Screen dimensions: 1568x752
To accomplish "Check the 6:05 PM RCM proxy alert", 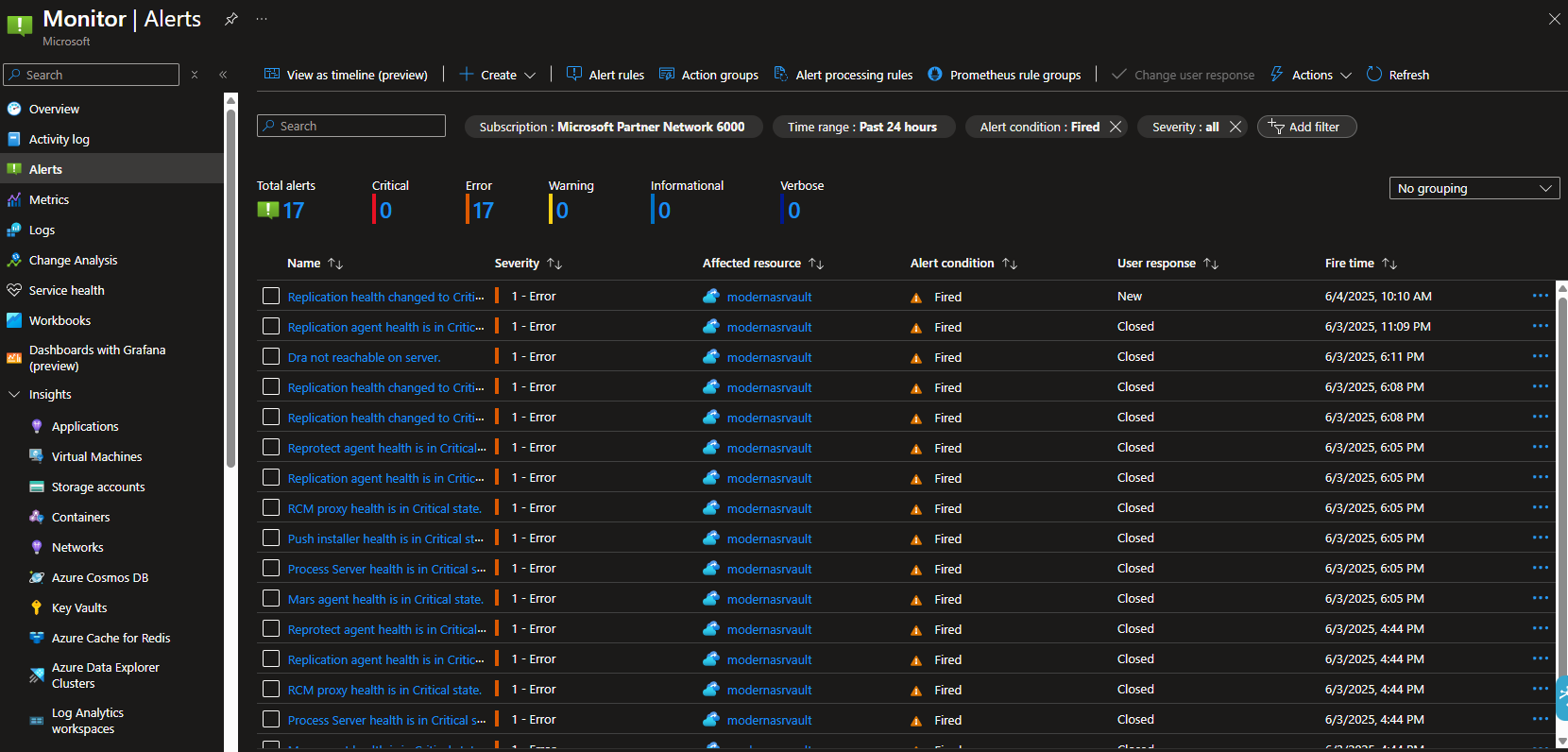I will (x=271, y=507).
